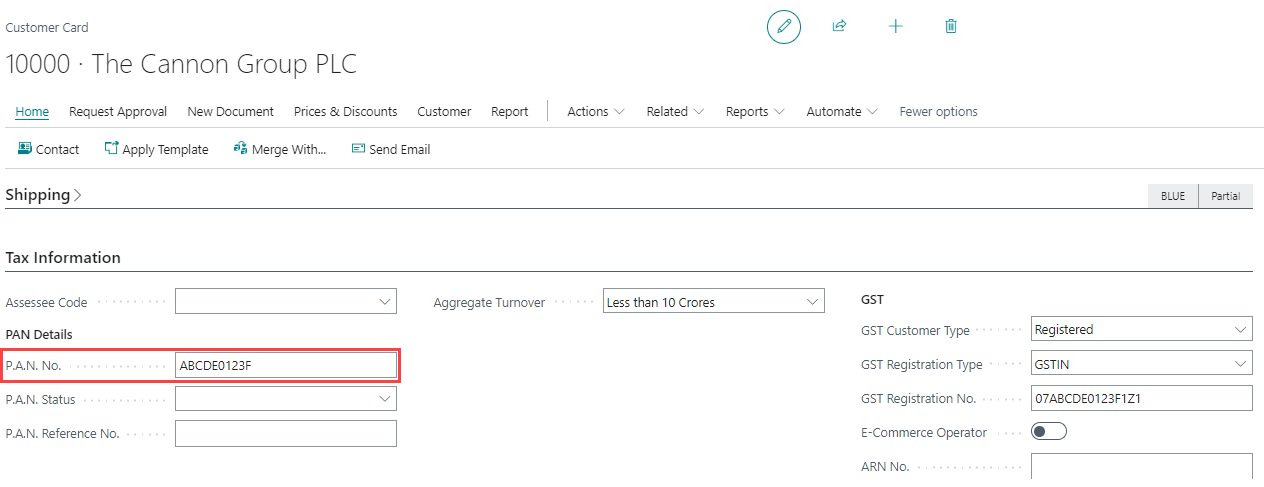The width and height of the screenshot is (1264, 487).
Task: Expand the Shipping section
Action: click(43, 195)
